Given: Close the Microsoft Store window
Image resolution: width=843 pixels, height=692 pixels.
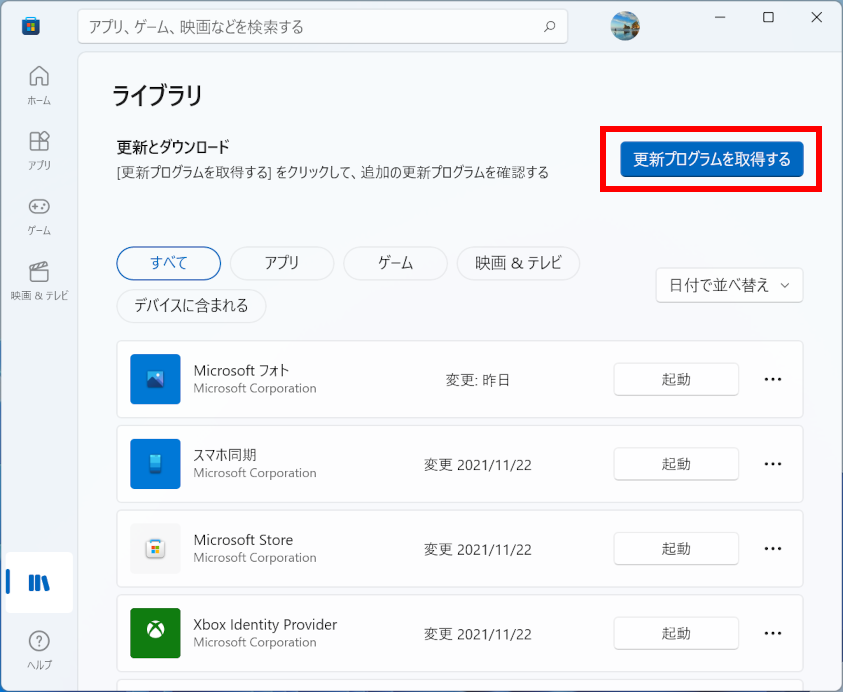Looking at the screenshot, I should (x=817, y=17).
